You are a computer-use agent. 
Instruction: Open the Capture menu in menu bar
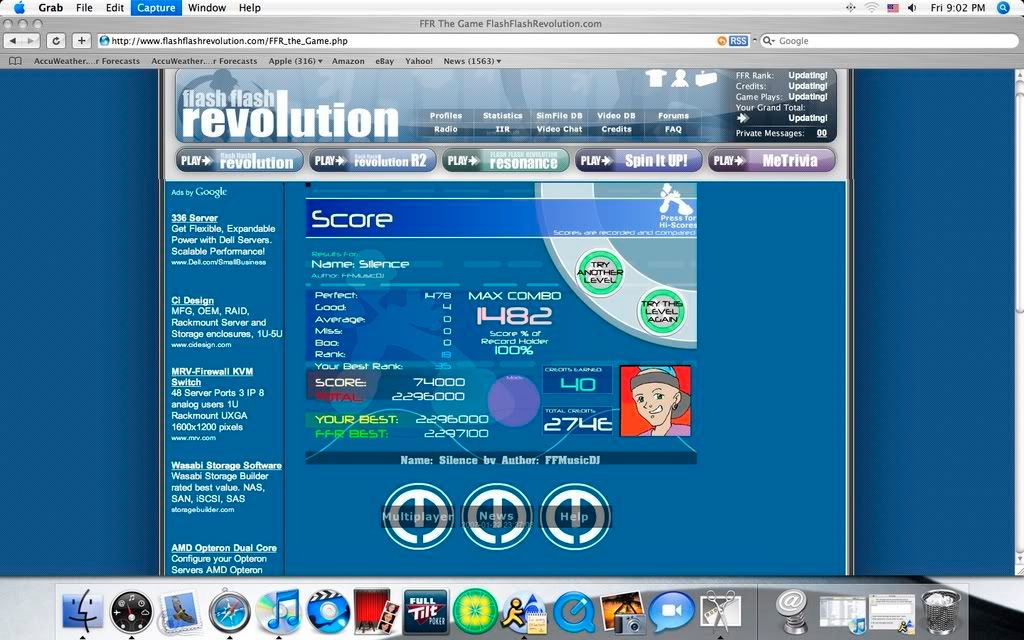click(155, 8)
